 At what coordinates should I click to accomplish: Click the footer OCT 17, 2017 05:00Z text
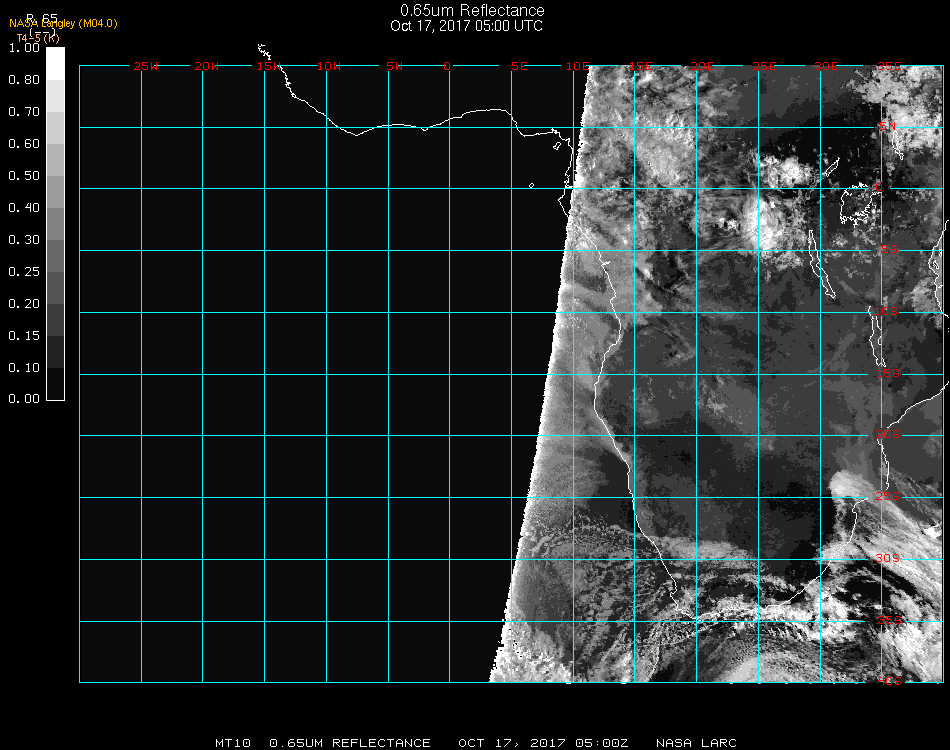pyautogui.click(x=543, y=743)
